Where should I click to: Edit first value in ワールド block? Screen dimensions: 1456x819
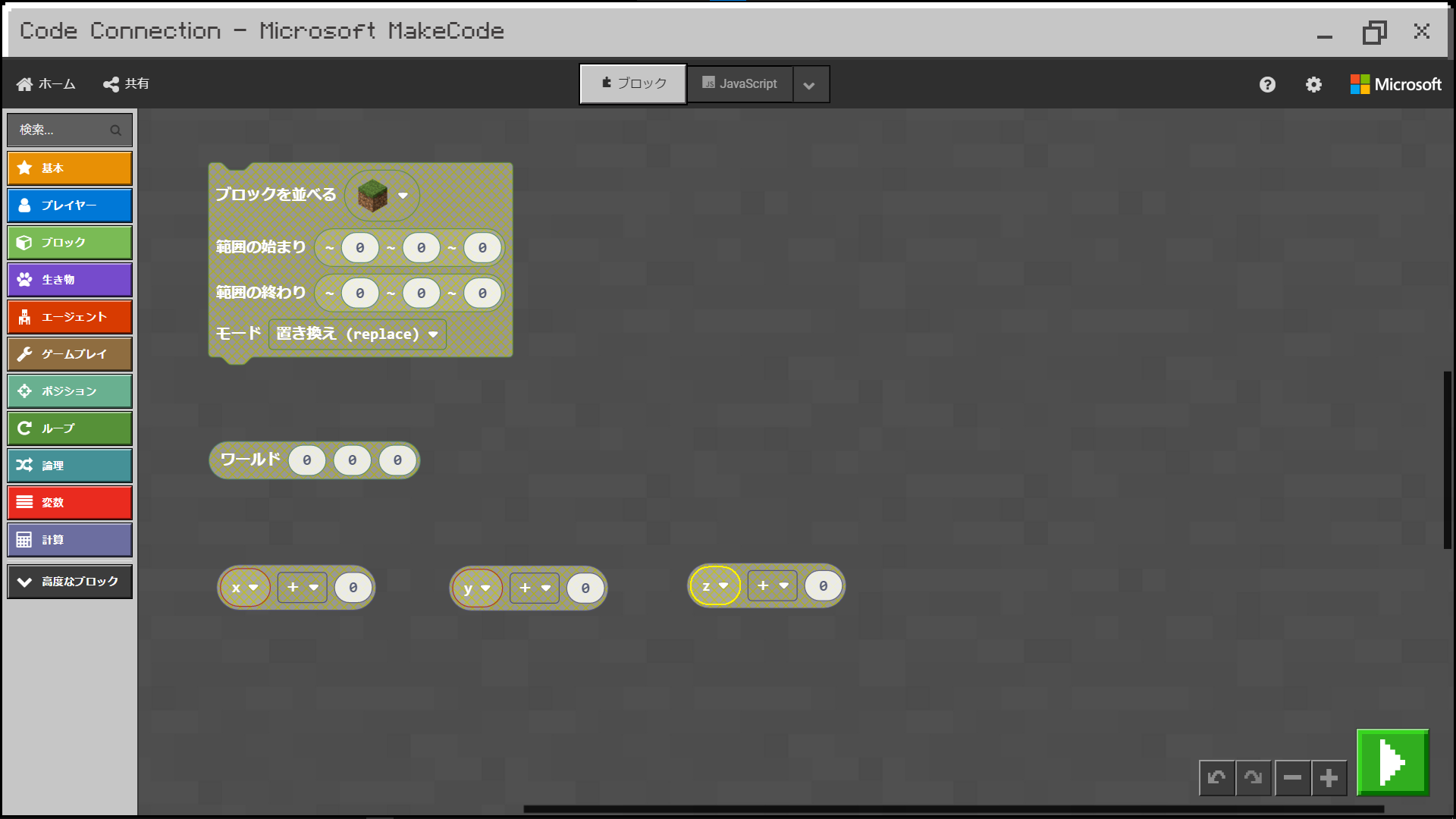(x=307, y=460)
